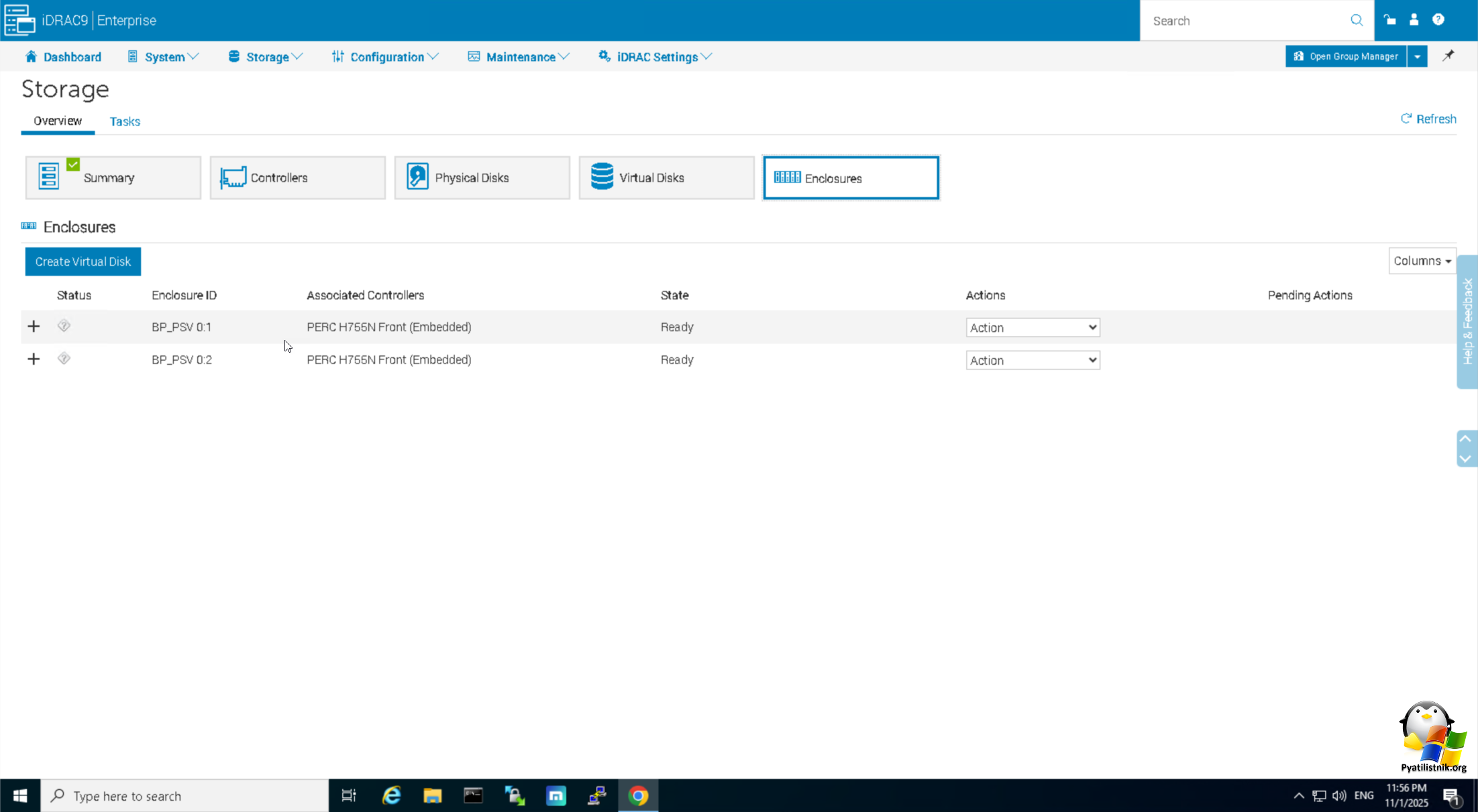Expand the BP_PSV 0:2 enclosure row
Screen dimensions: 1478x812
coord(34,359)
